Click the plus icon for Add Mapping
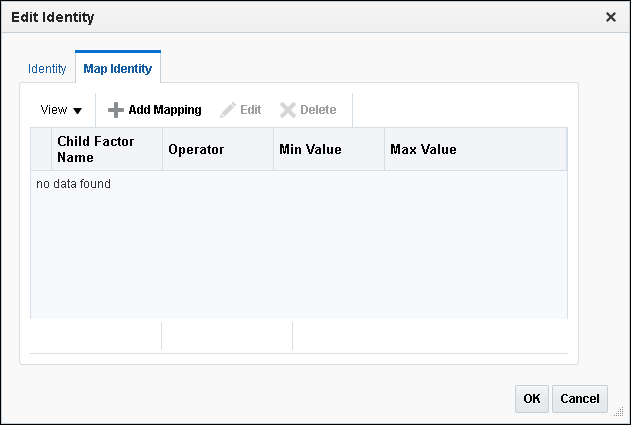Screen dimensions: 631x425 (x=116, y=110)
